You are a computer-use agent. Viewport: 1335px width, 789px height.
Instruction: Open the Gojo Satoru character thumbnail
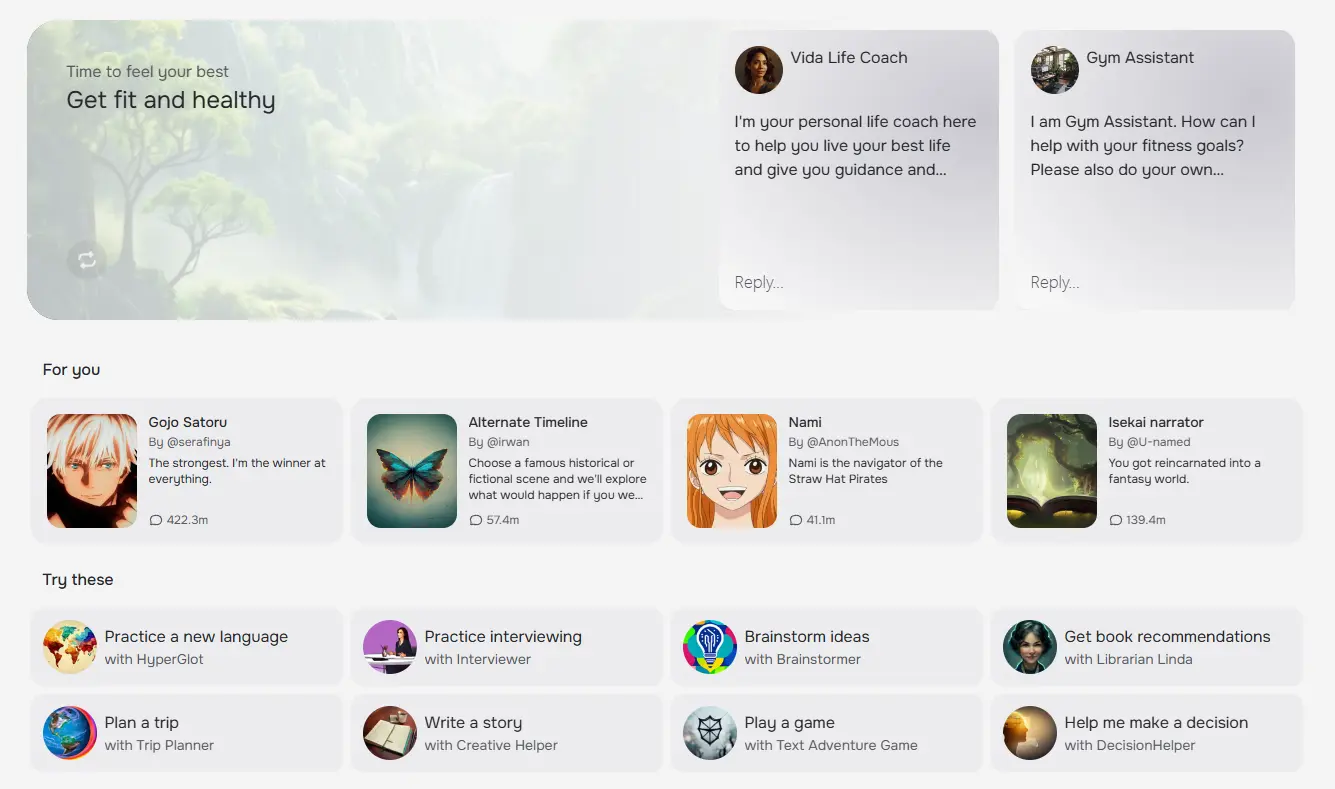click(x=91, y=470)
